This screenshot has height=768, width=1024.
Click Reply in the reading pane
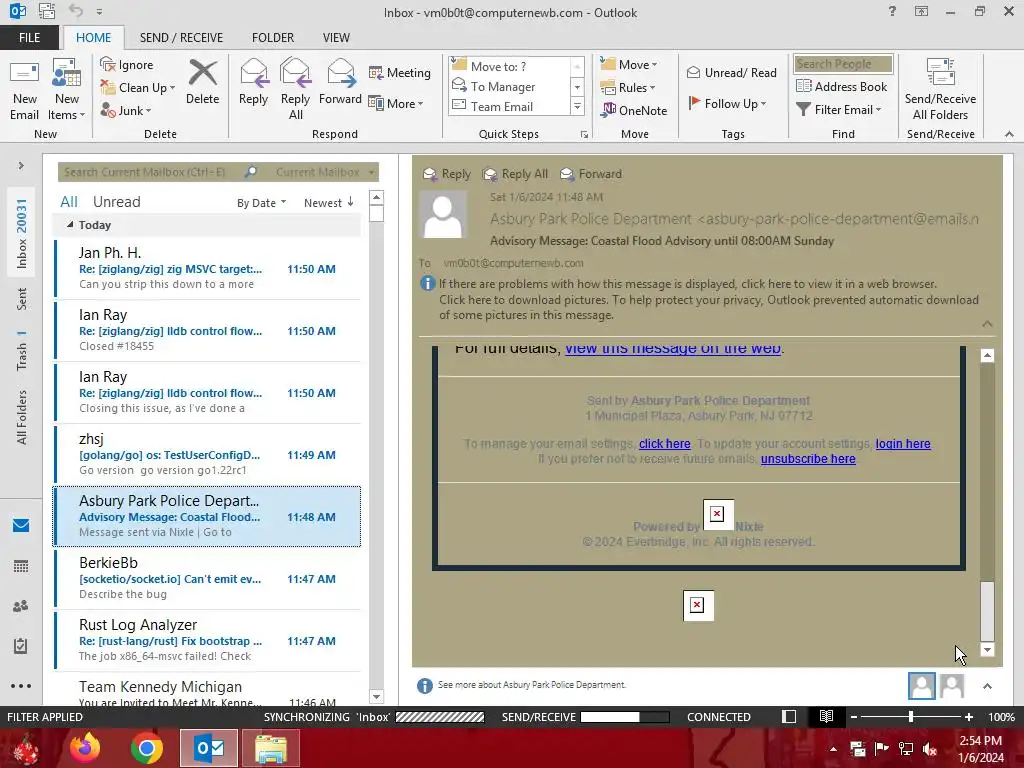click(447, 174)
